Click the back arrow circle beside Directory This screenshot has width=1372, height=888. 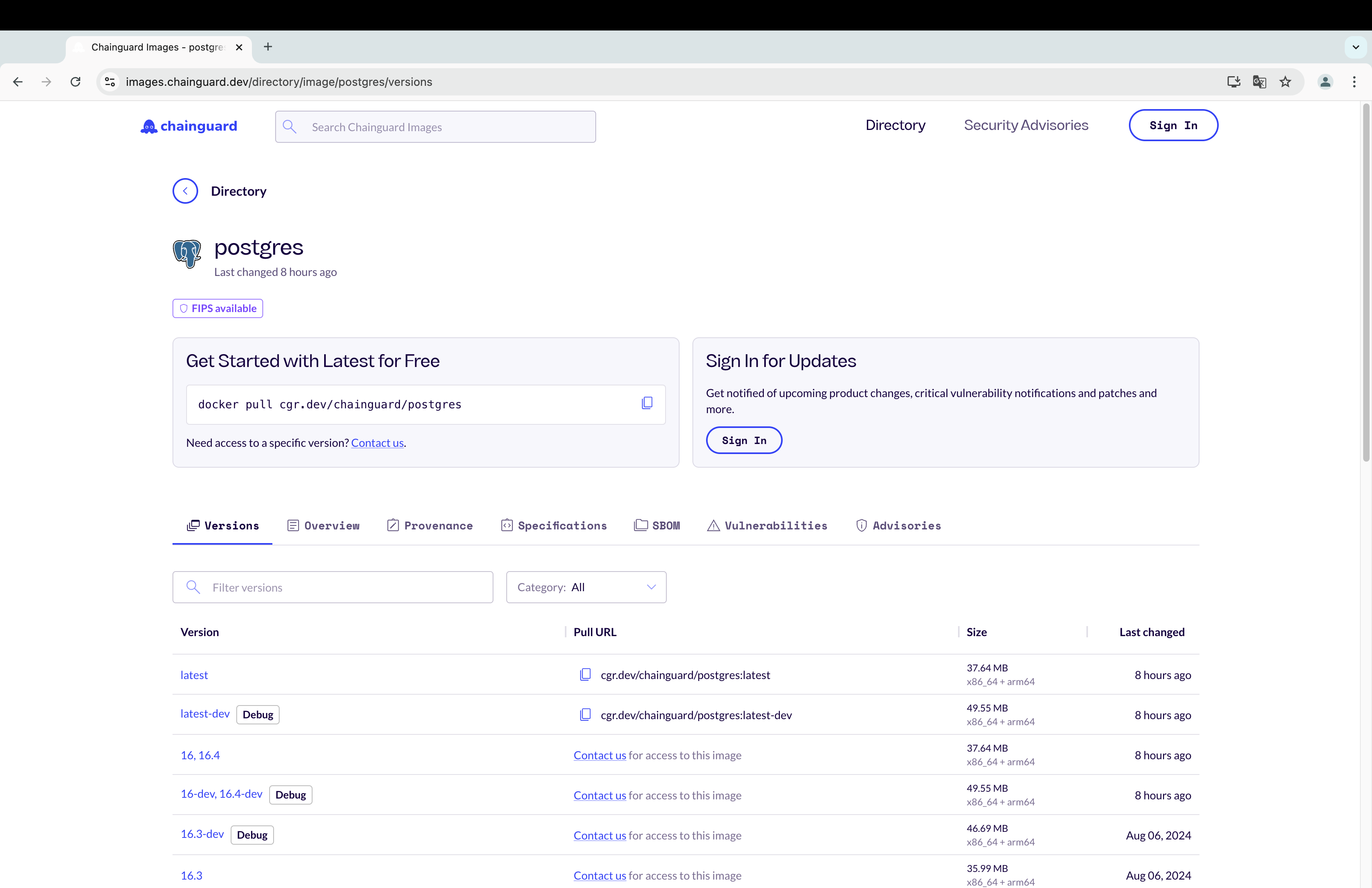(185, 191)
